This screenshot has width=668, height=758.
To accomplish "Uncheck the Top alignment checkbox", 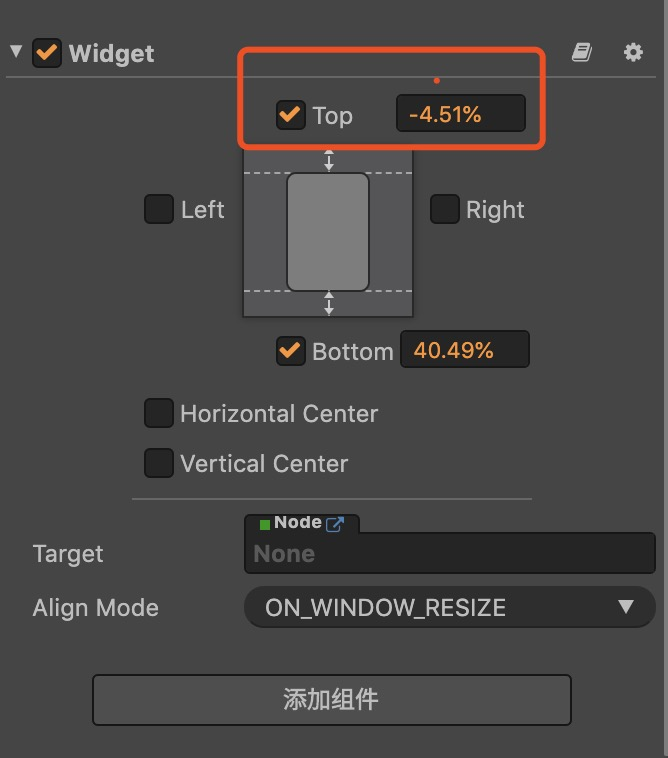I will [x=290, y=114].
